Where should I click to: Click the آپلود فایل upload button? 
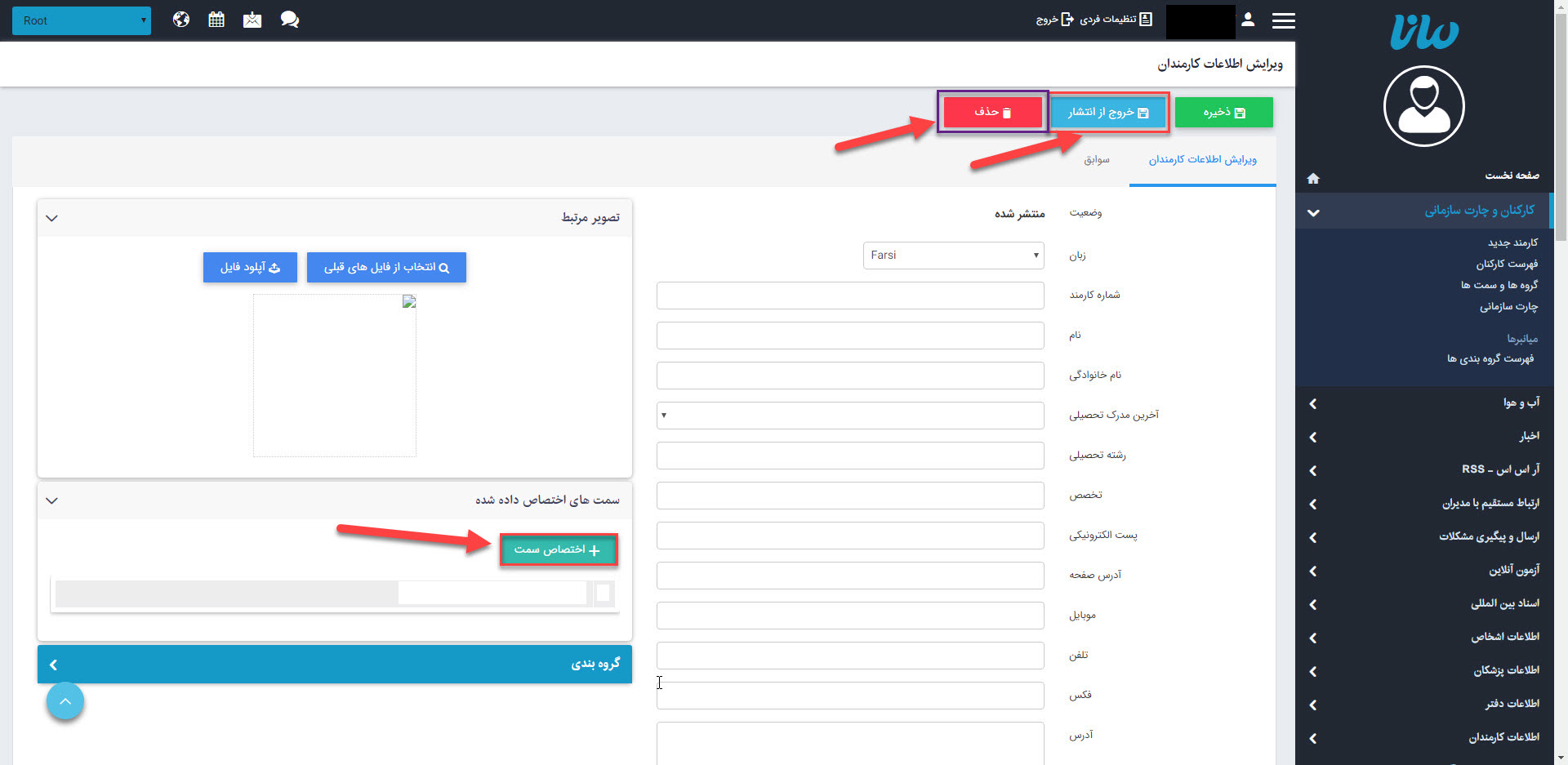250,267
